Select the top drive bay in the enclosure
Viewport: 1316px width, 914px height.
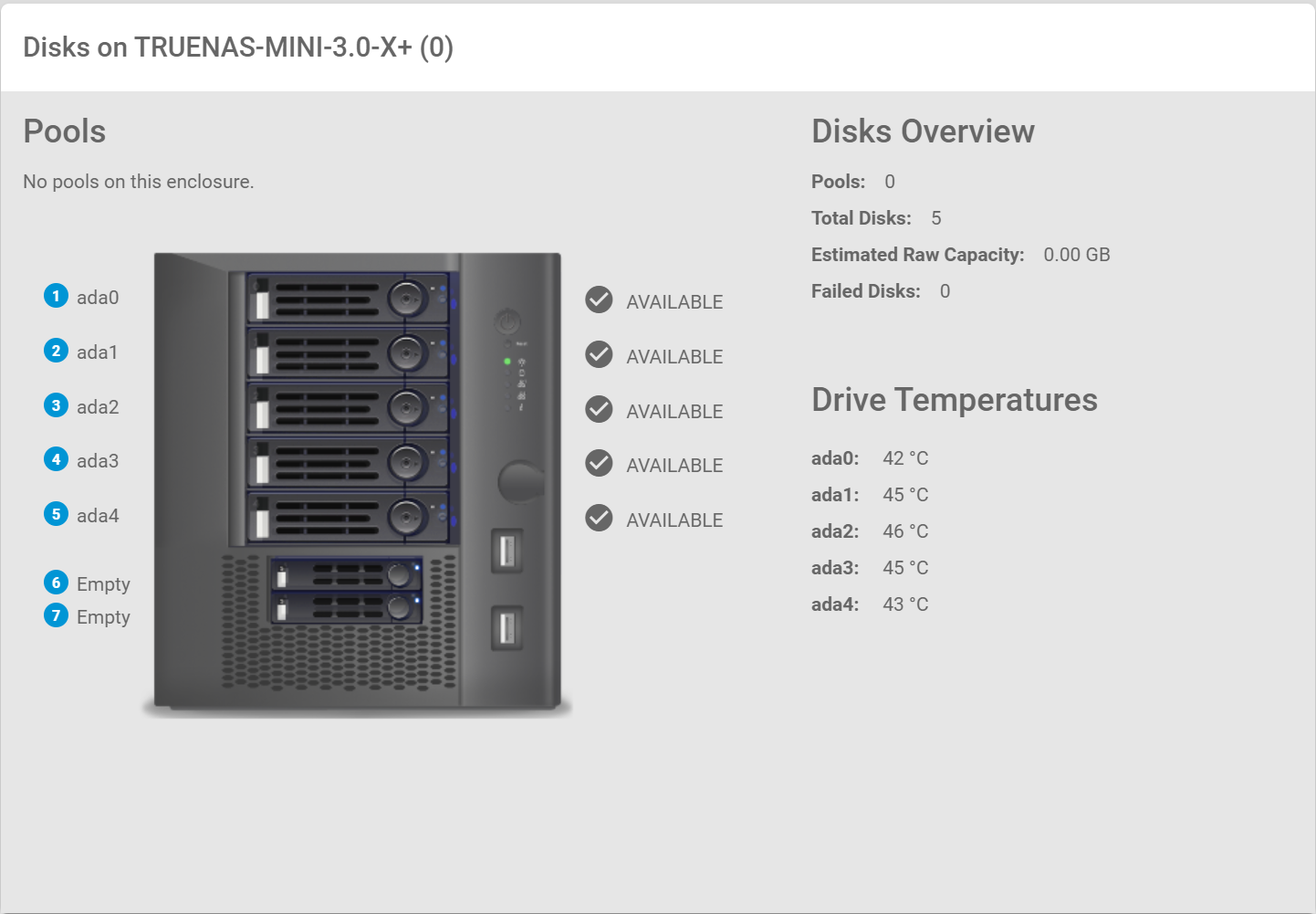(348, 298)
